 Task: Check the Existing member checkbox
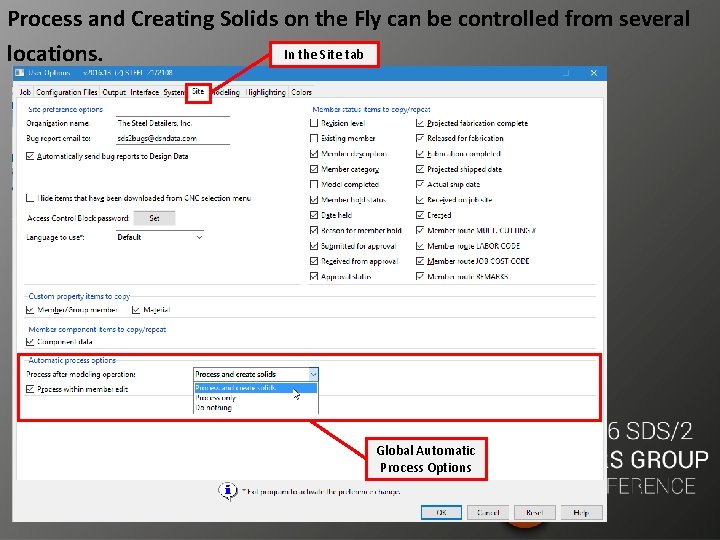point(314,138)
